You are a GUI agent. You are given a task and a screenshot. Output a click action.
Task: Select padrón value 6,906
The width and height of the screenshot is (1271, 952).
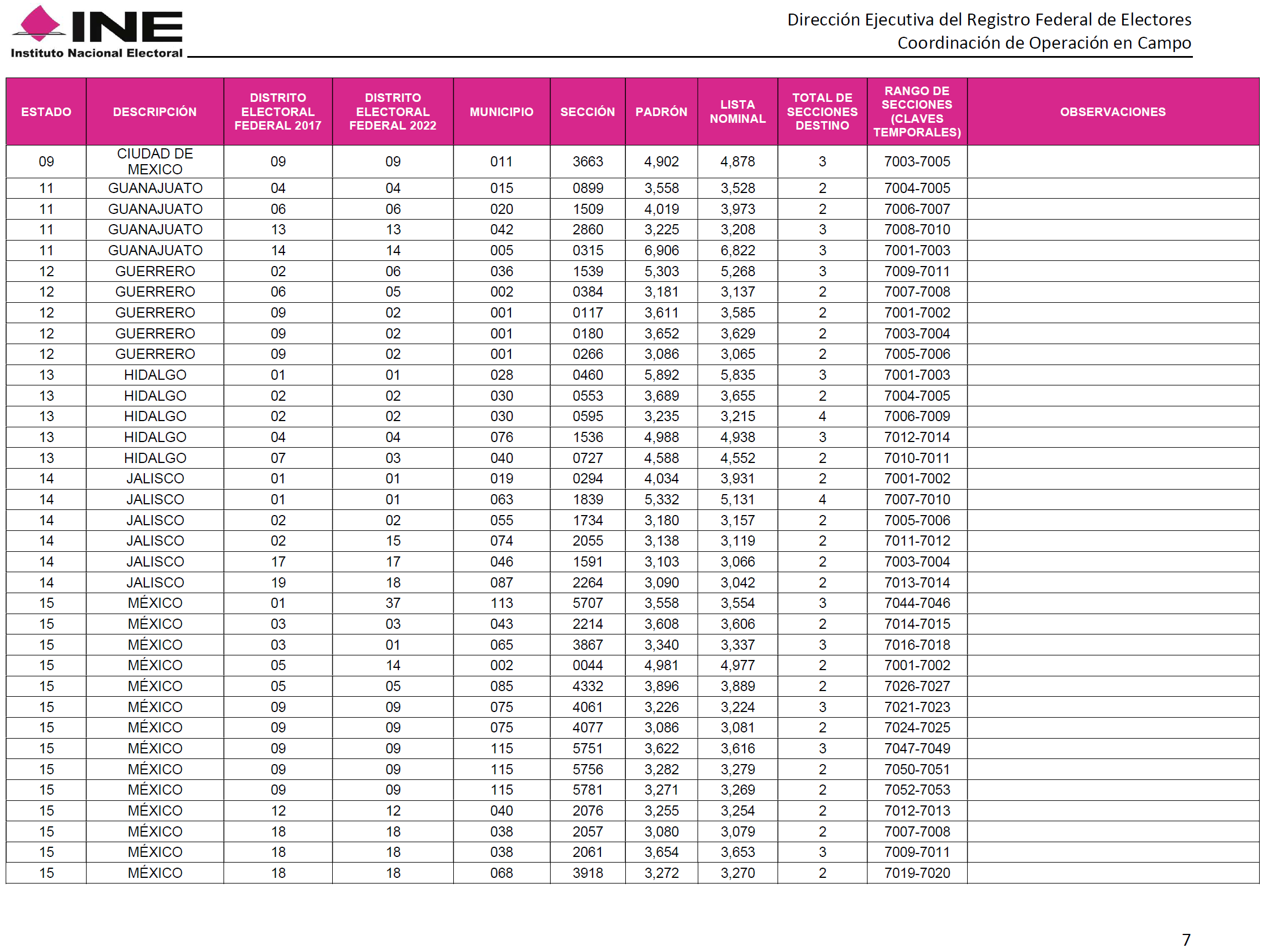(661, 251)
